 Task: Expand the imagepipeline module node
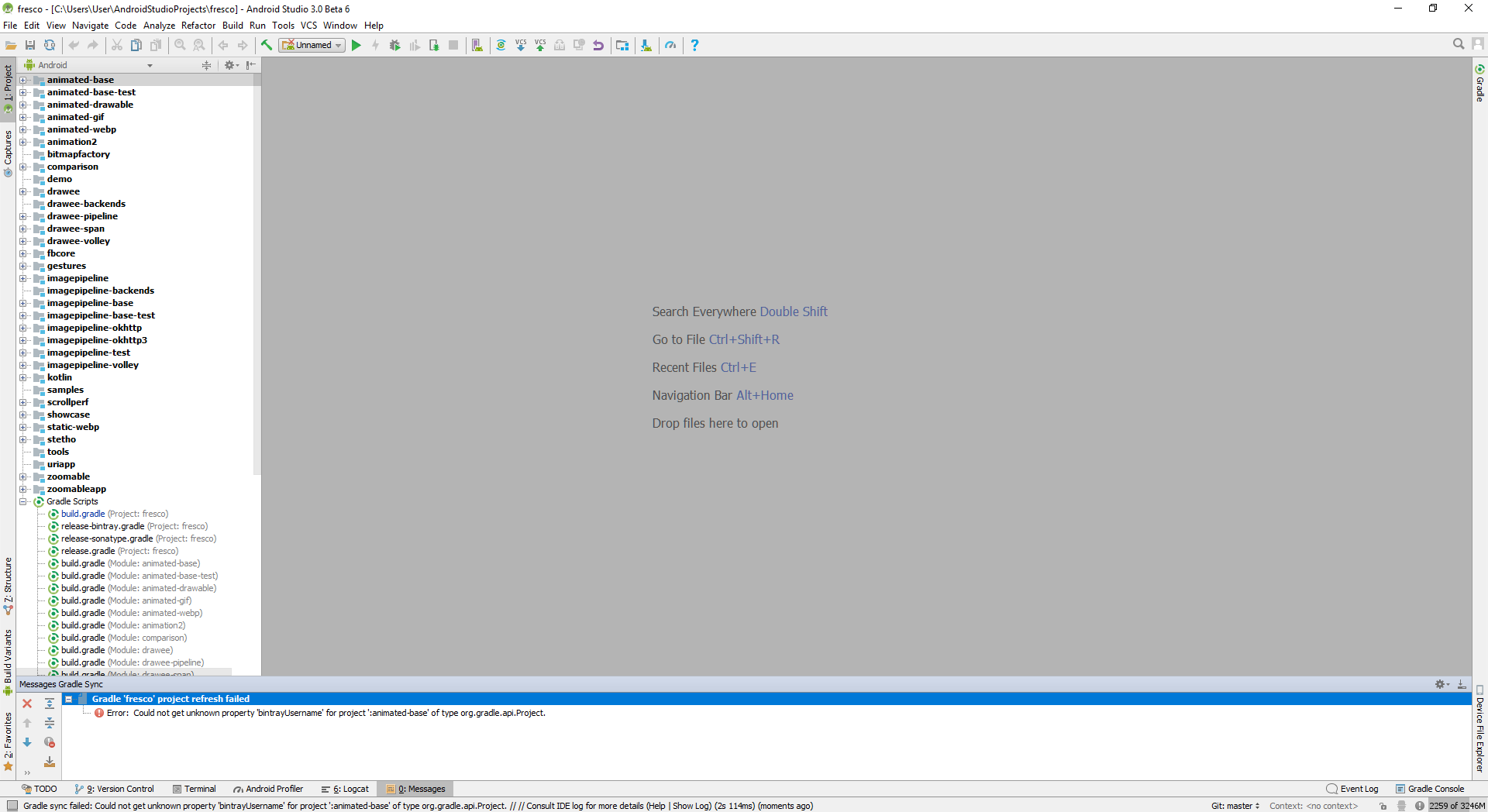click(23, 278)
